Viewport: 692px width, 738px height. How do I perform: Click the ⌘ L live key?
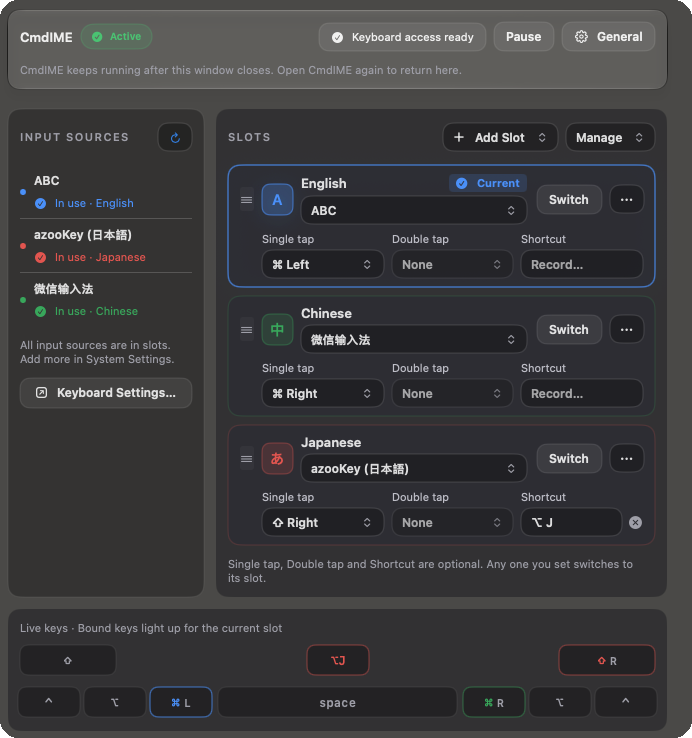click(x=181, y=702)
